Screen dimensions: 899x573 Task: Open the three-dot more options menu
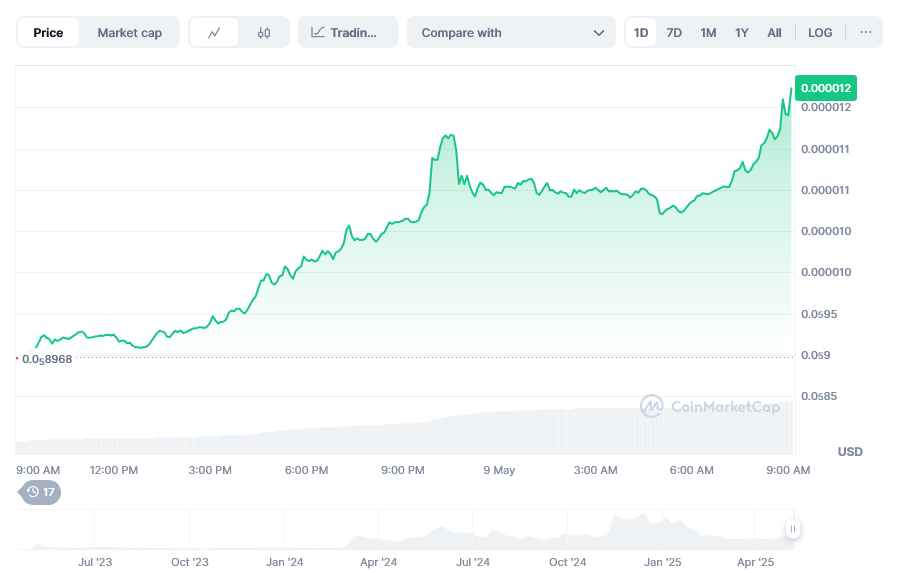click(865, 33)
